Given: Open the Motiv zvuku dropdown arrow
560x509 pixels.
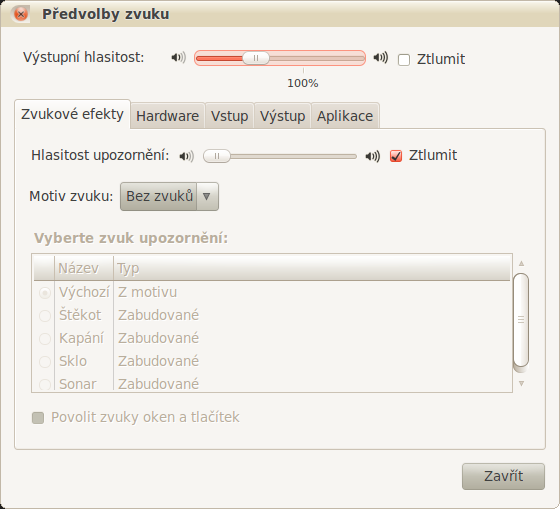Looking at the screenshot, I should click(x=206, y=196).
